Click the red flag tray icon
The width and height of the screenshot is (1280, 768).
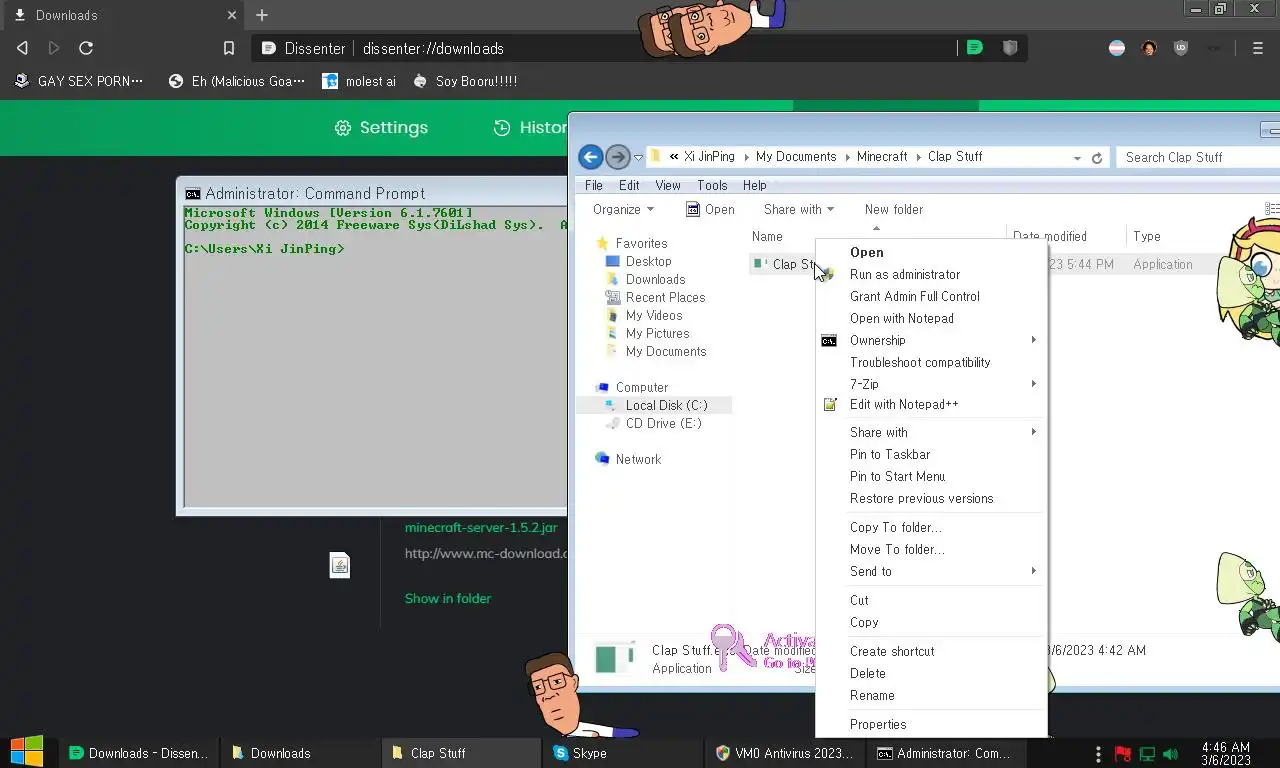click(1123, 754)
